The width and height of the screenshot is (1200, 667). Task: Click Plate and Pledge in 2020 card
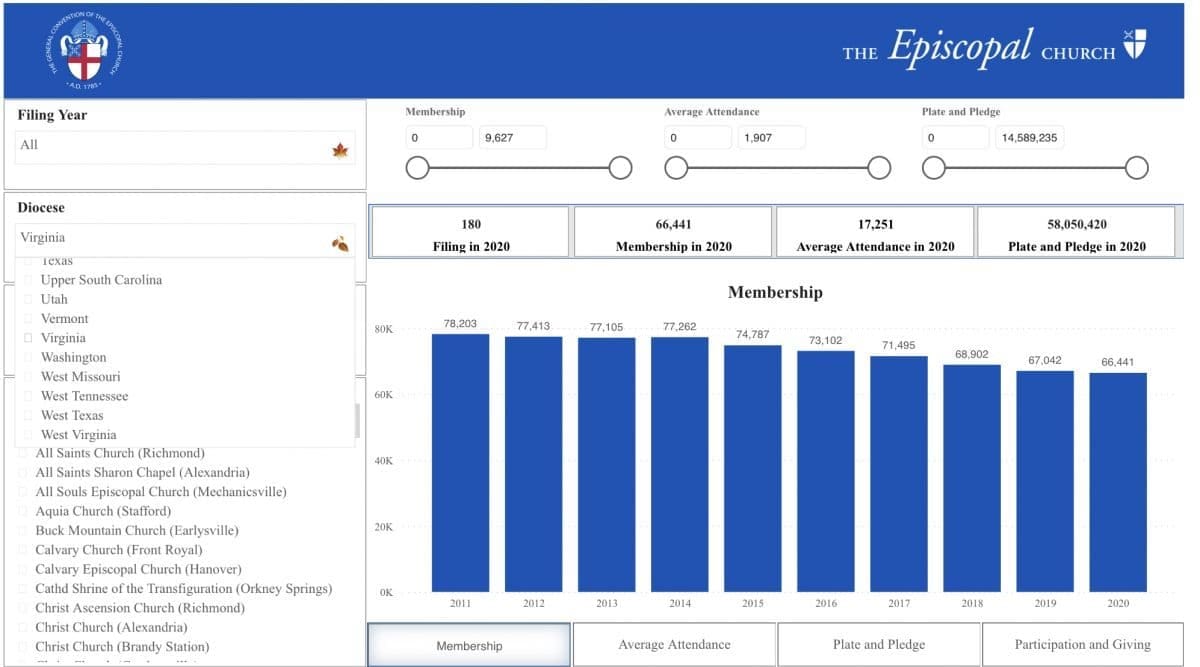pos(1076,232)
